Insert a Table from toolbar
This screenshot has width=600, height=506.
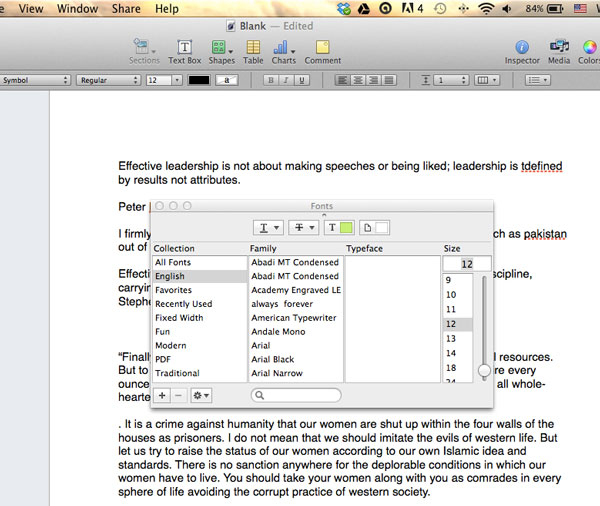point(253,51)
